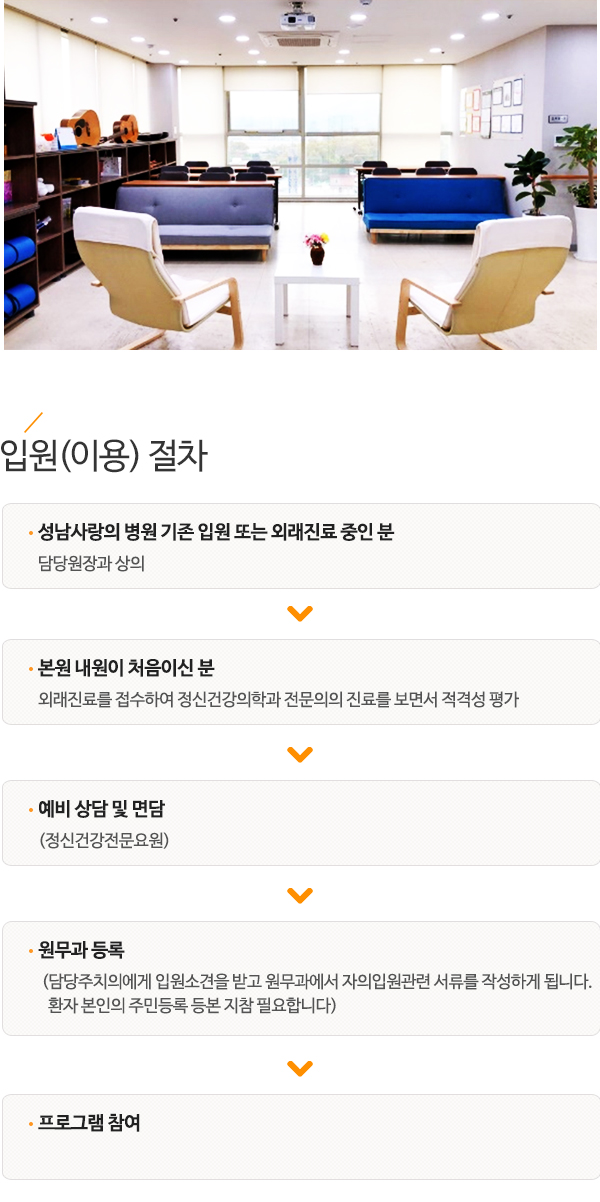This screenshot has height=1202, width=600.
Task: Click the orange bullet beside 성남사랑의 병원 기존 입원
Action: 31,533
